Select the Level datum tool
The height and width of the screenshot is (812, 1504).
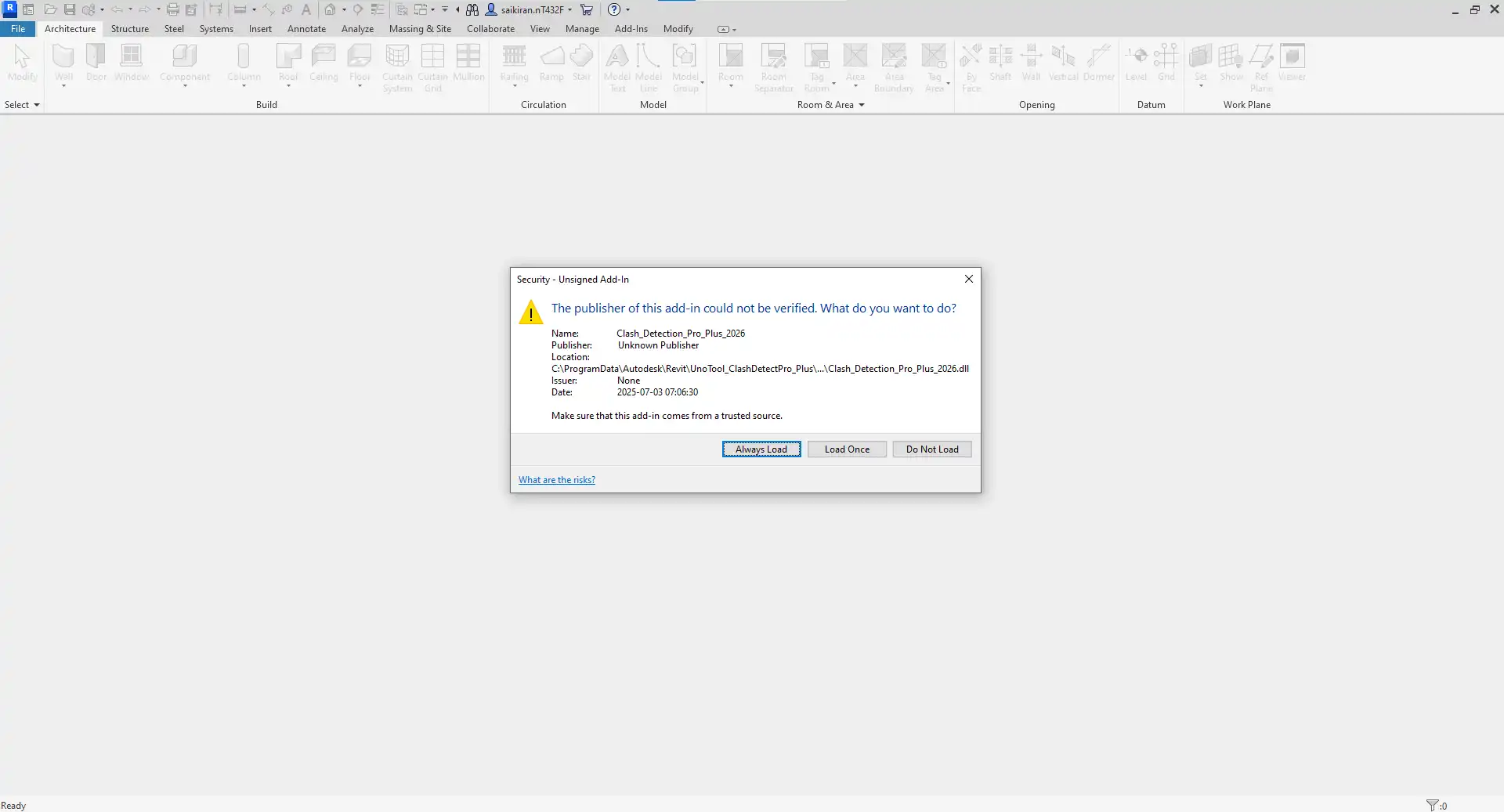(1136, 63)
